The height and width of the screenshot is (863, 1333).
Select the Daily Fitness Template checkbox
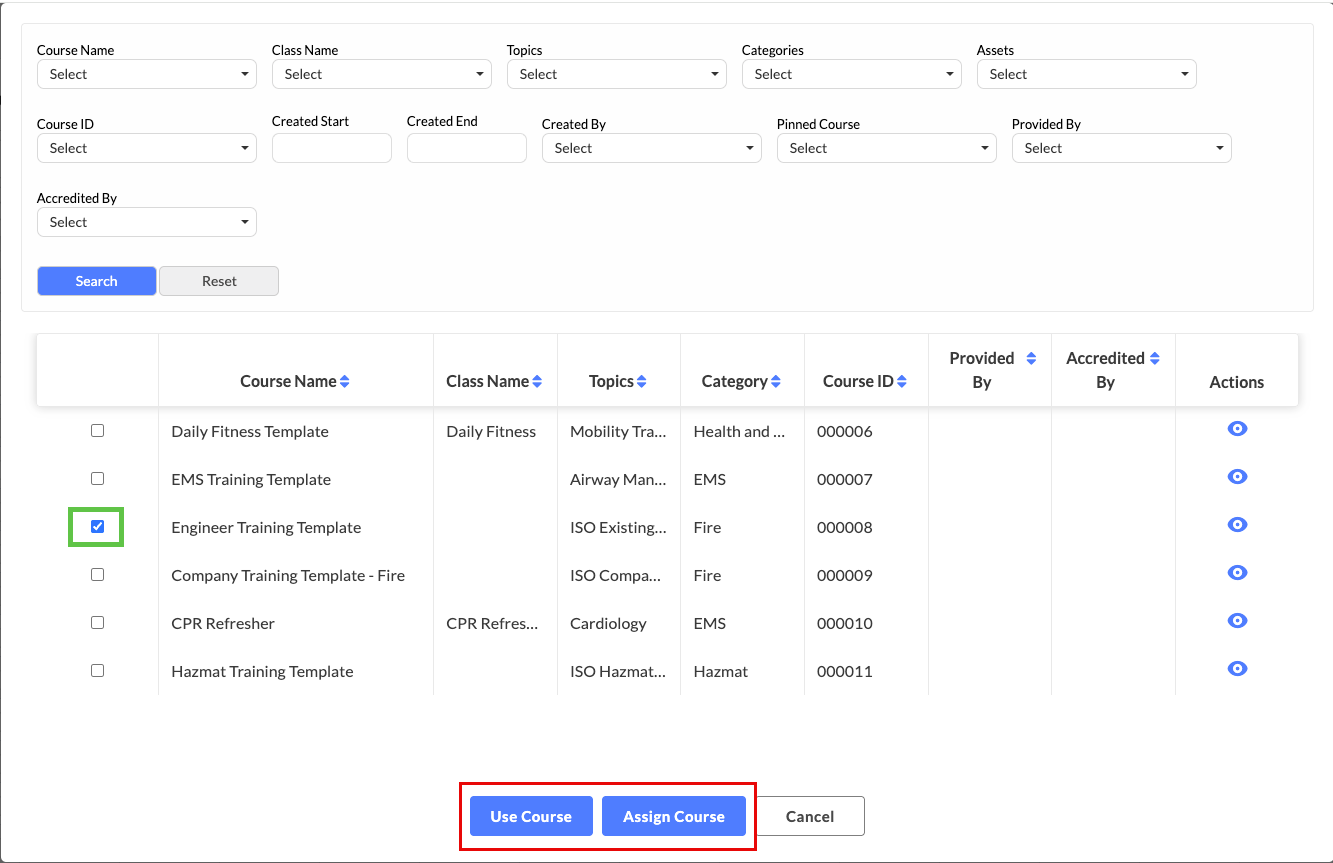tap(97, 431)
